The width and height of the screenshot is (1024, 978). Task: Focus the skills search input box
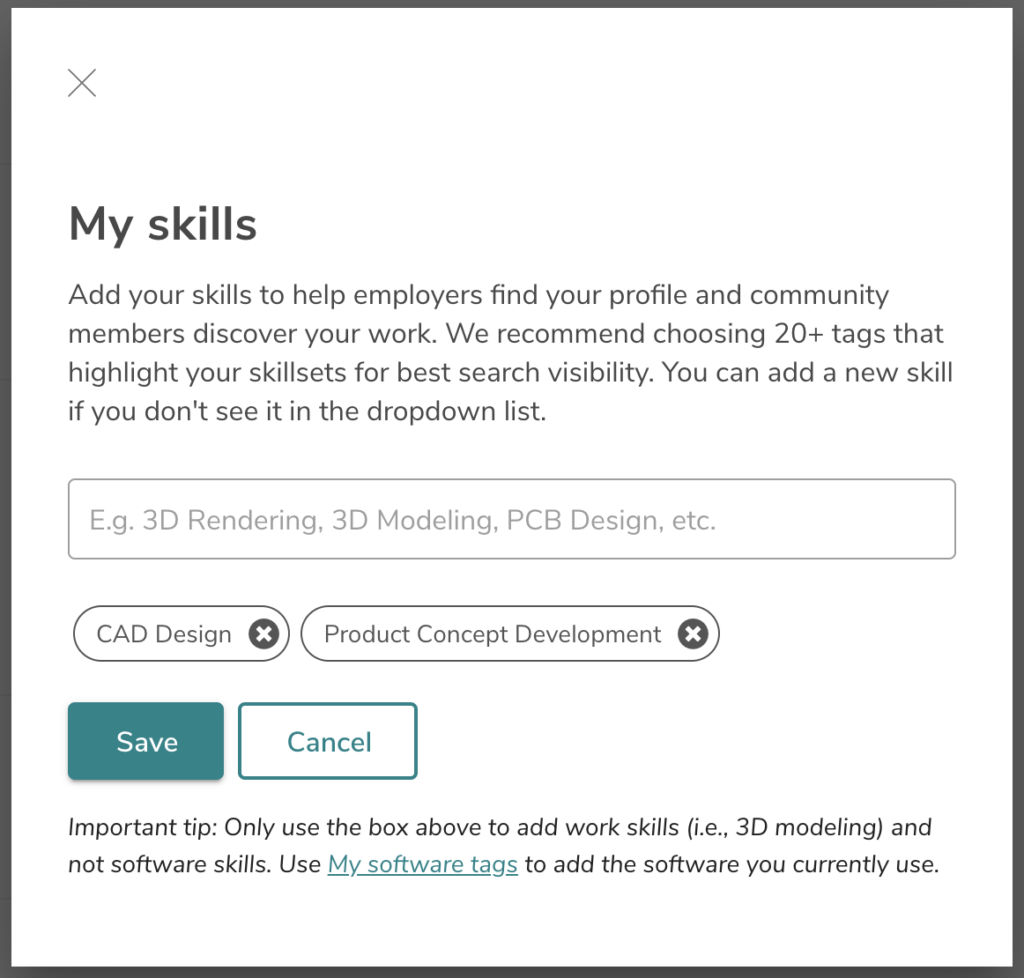[511, 519]
